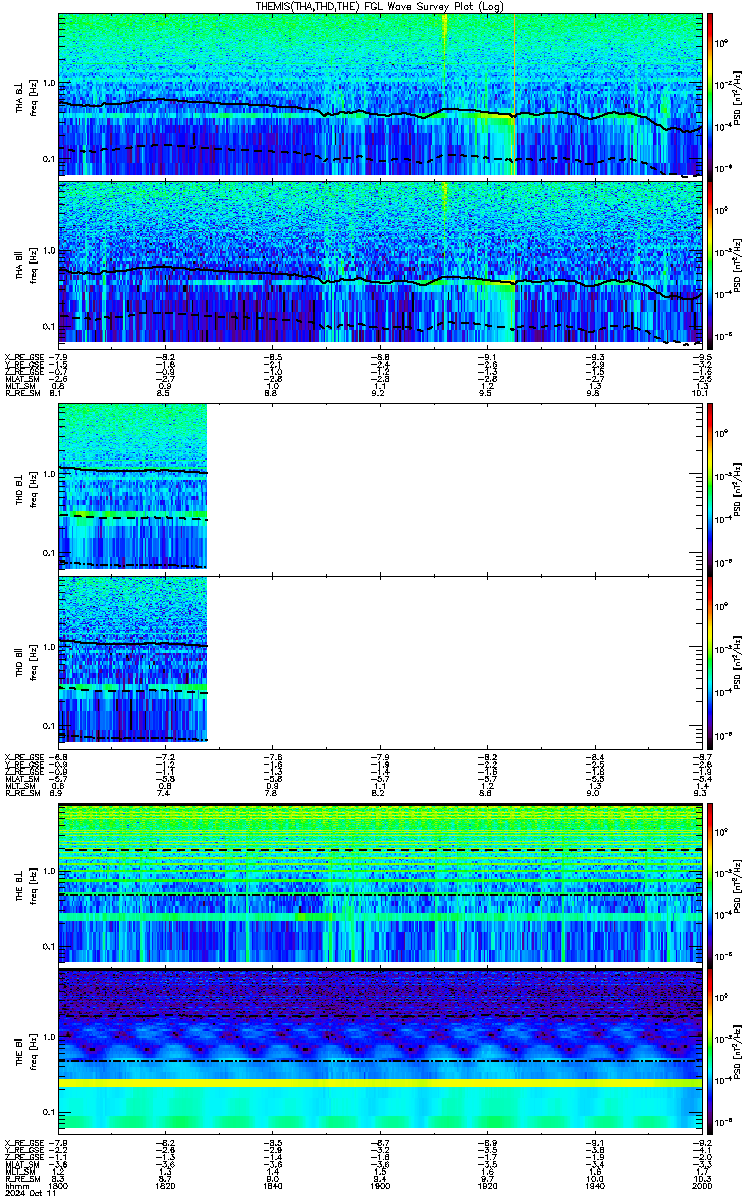Select the THD B-perpendicular spectrogram data region
750x1200 pixels.
[133, 487]
